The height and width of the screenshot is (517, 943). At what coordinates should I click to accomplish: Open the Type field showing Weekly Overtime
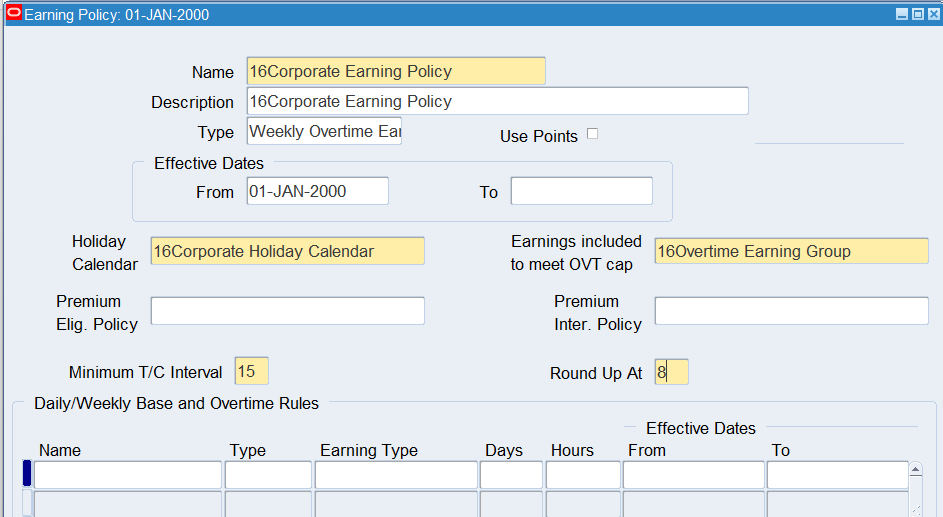(x=324, y=132)
